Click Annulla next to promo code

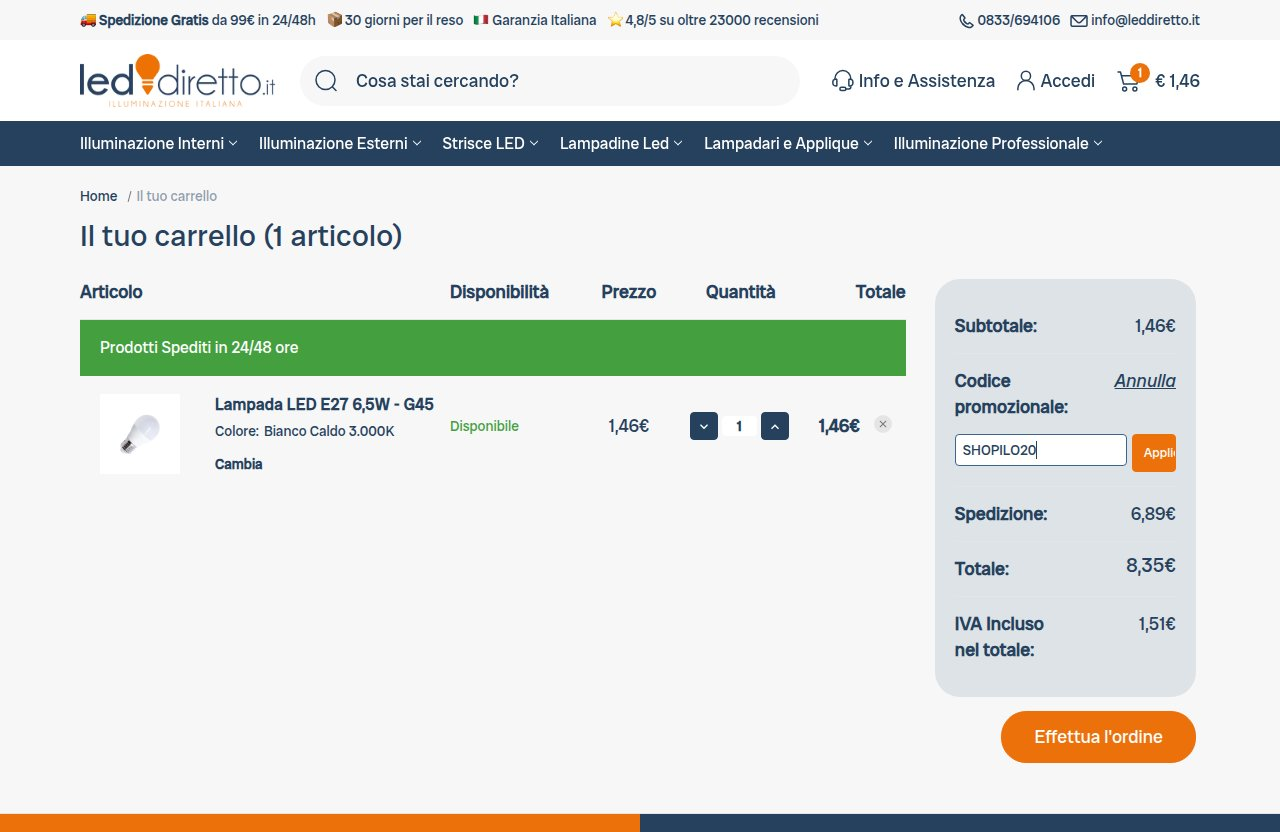(1145, 381)
